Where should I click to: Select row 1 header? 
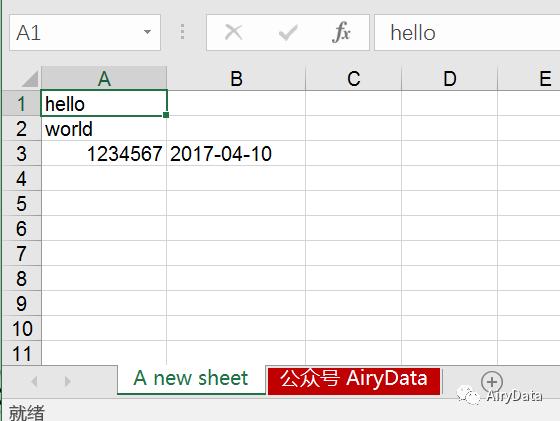[21, 104]
